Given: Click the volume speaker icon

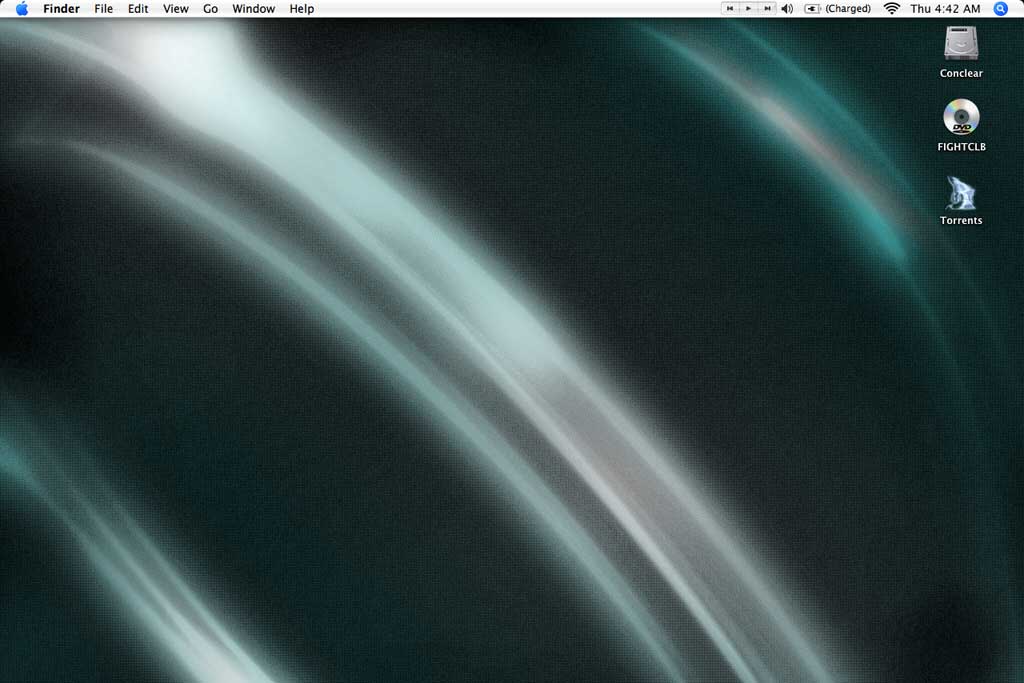Looking at the screenshot, I should click(x=787, y=9).
